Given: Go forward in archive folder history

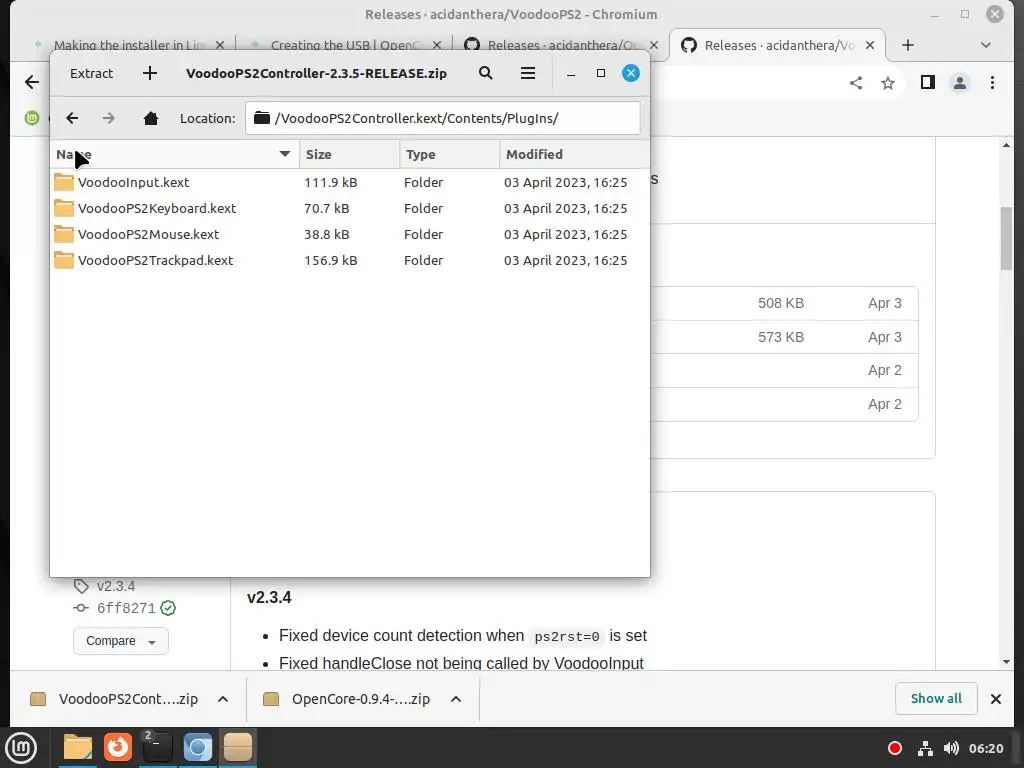Looking at the screenshot, I should coord(109,118).
